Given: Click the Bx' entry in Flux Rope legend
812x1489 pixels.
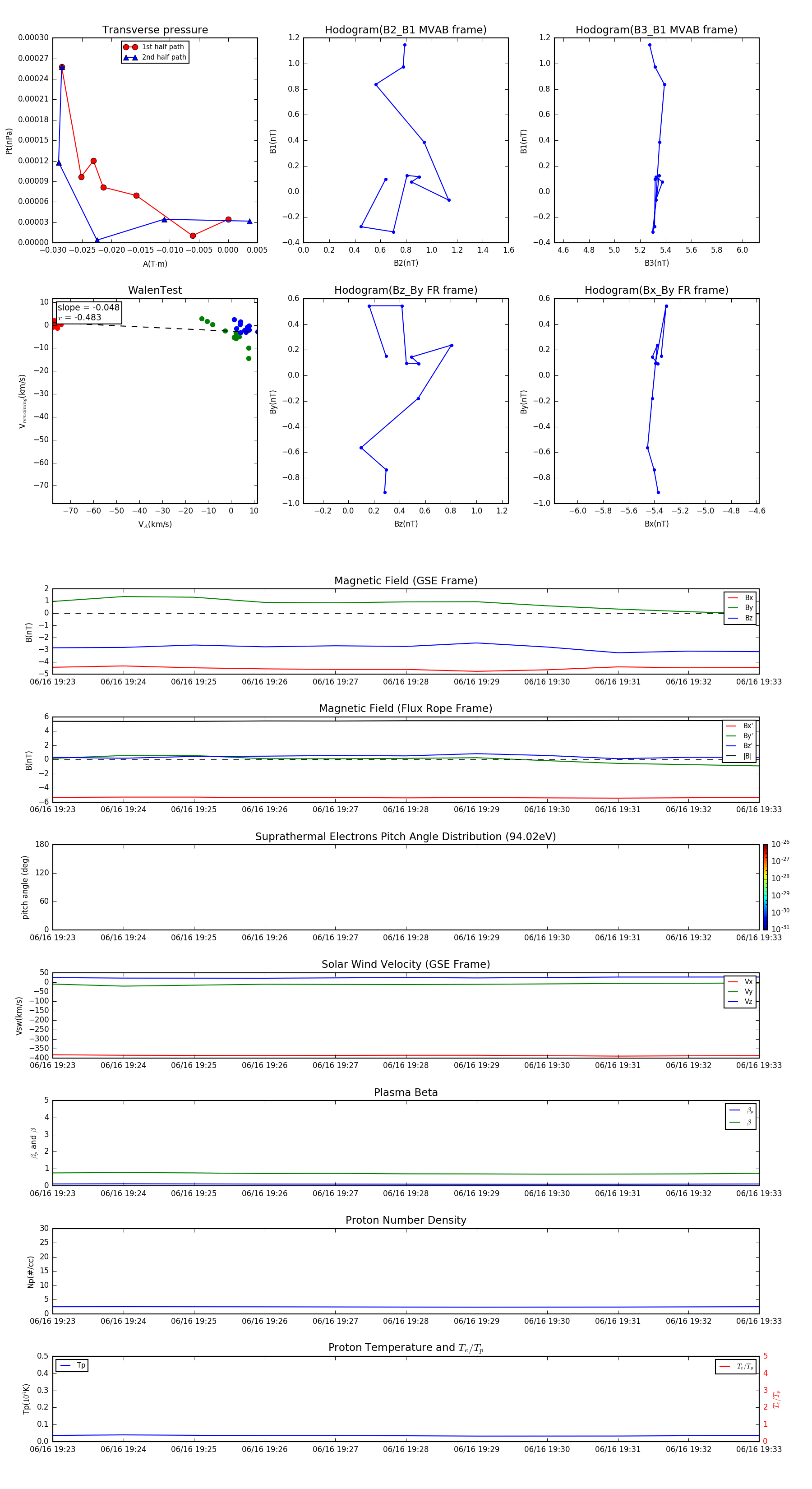Looking at the screenshot, I should tap(740, 726).
